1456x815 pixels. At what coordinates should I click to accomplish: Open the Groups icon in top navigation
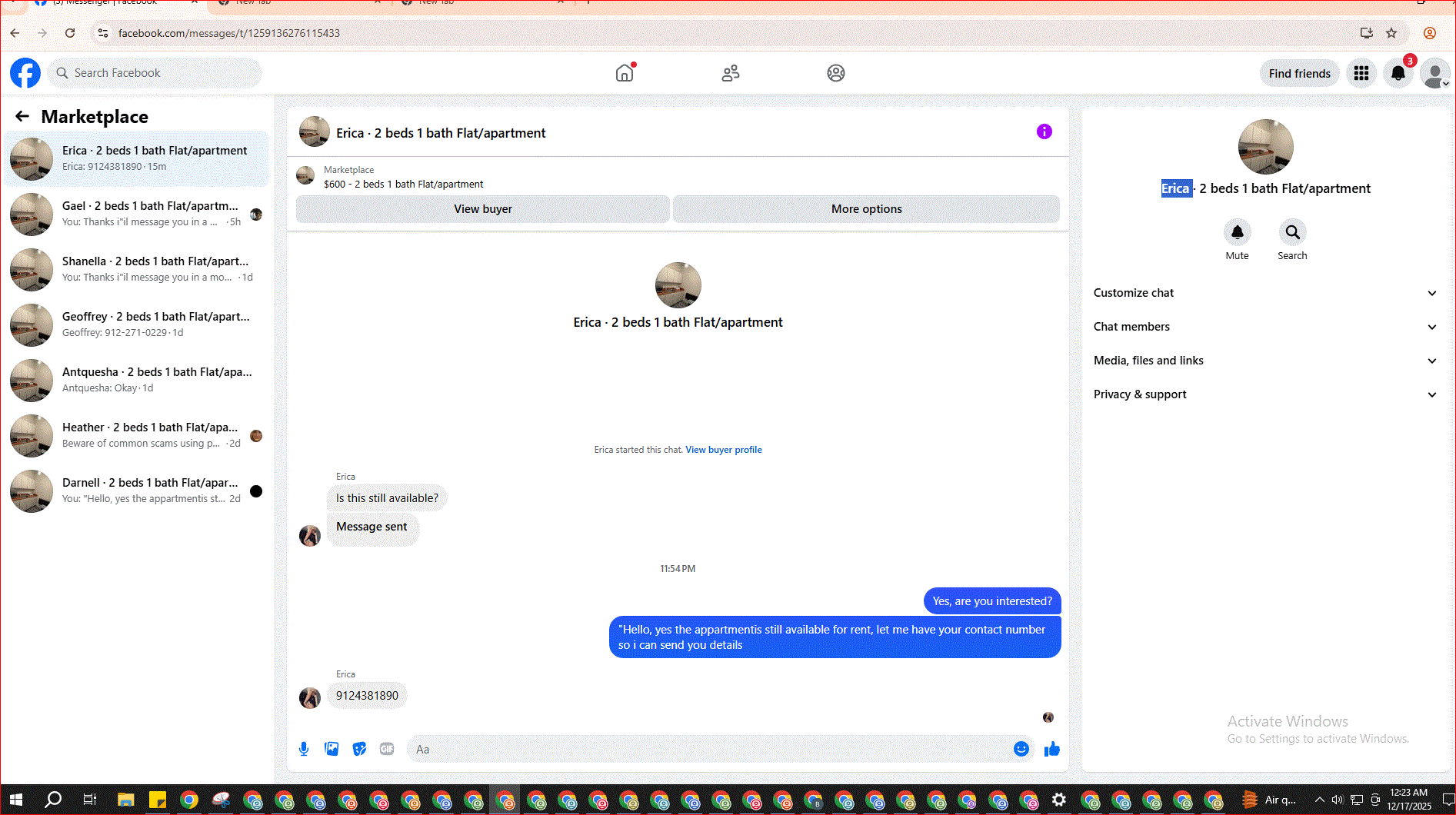point(835,73)
